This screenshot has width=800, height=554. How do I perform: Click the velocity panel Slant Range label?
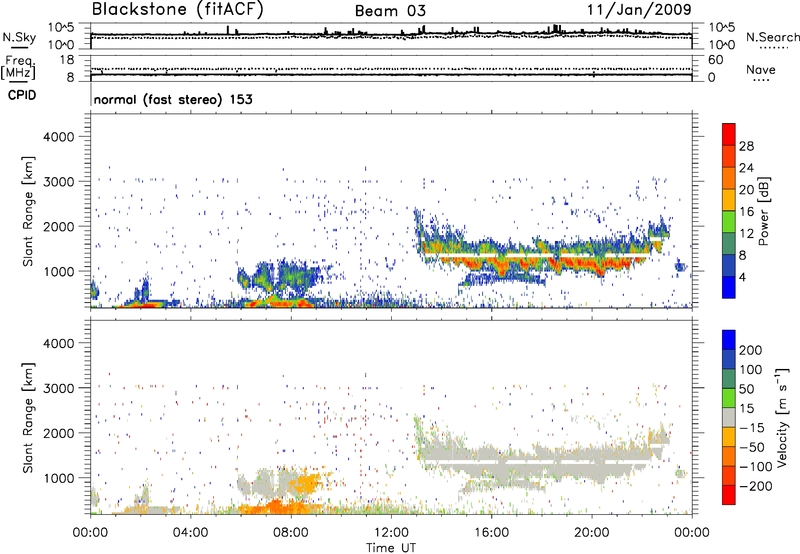[28, 417]
